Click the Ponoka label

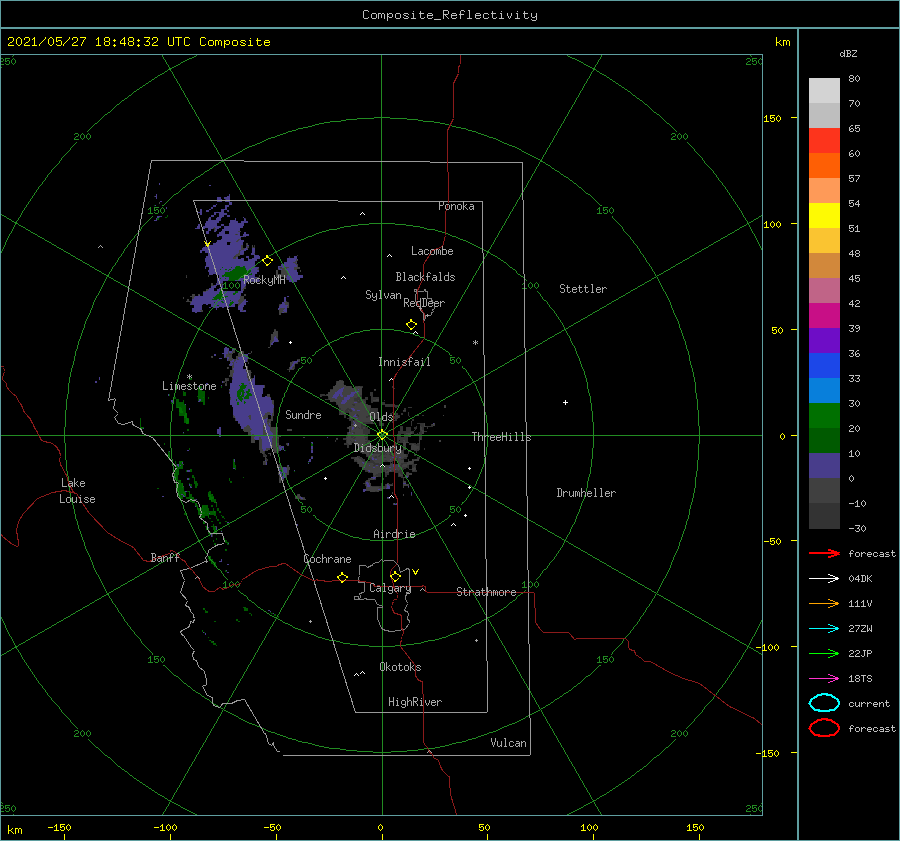(456, 206)
